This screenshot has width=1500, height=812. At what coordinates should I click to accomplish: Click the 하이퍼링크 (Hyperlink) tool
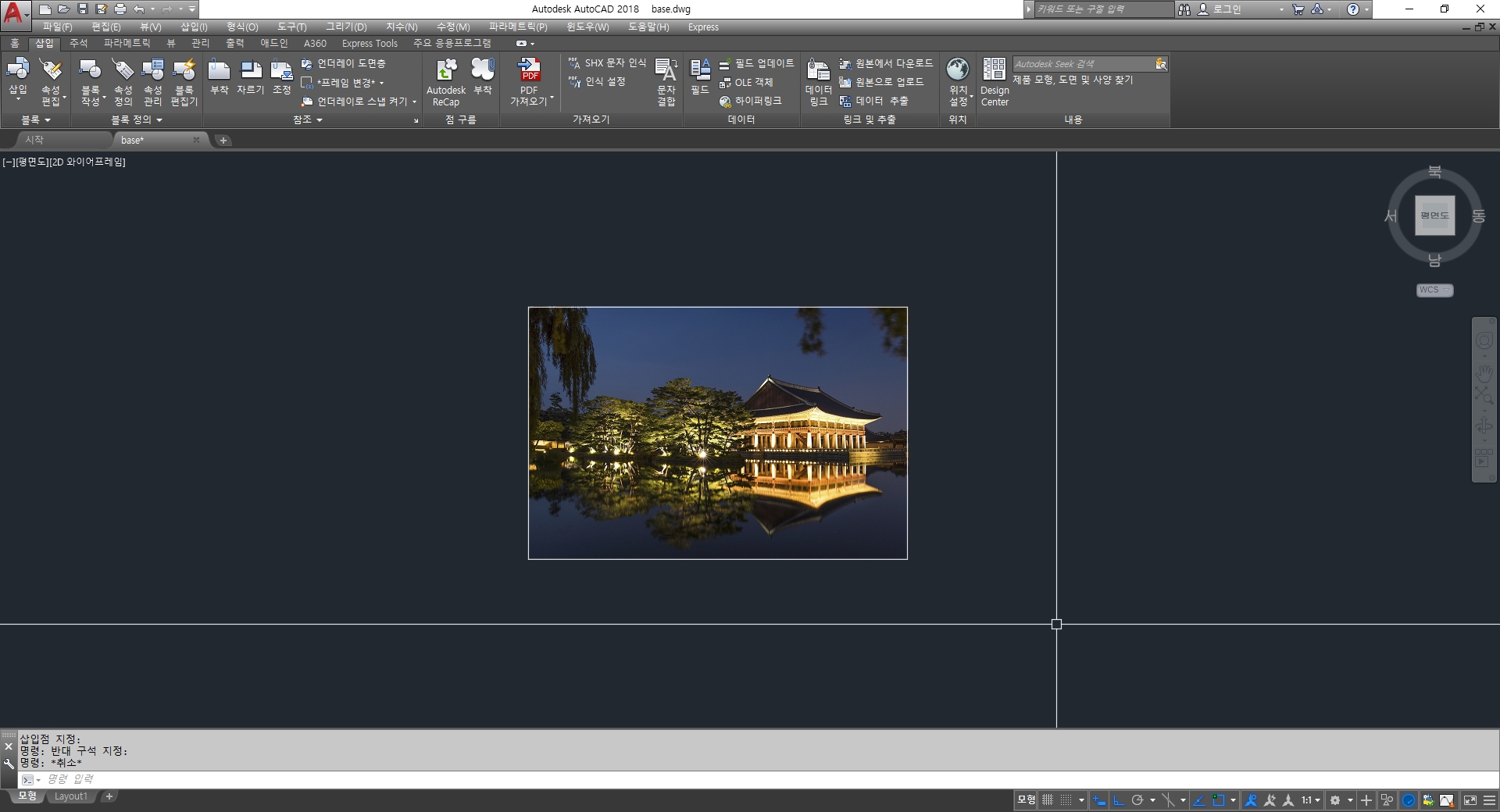[750, 101]
